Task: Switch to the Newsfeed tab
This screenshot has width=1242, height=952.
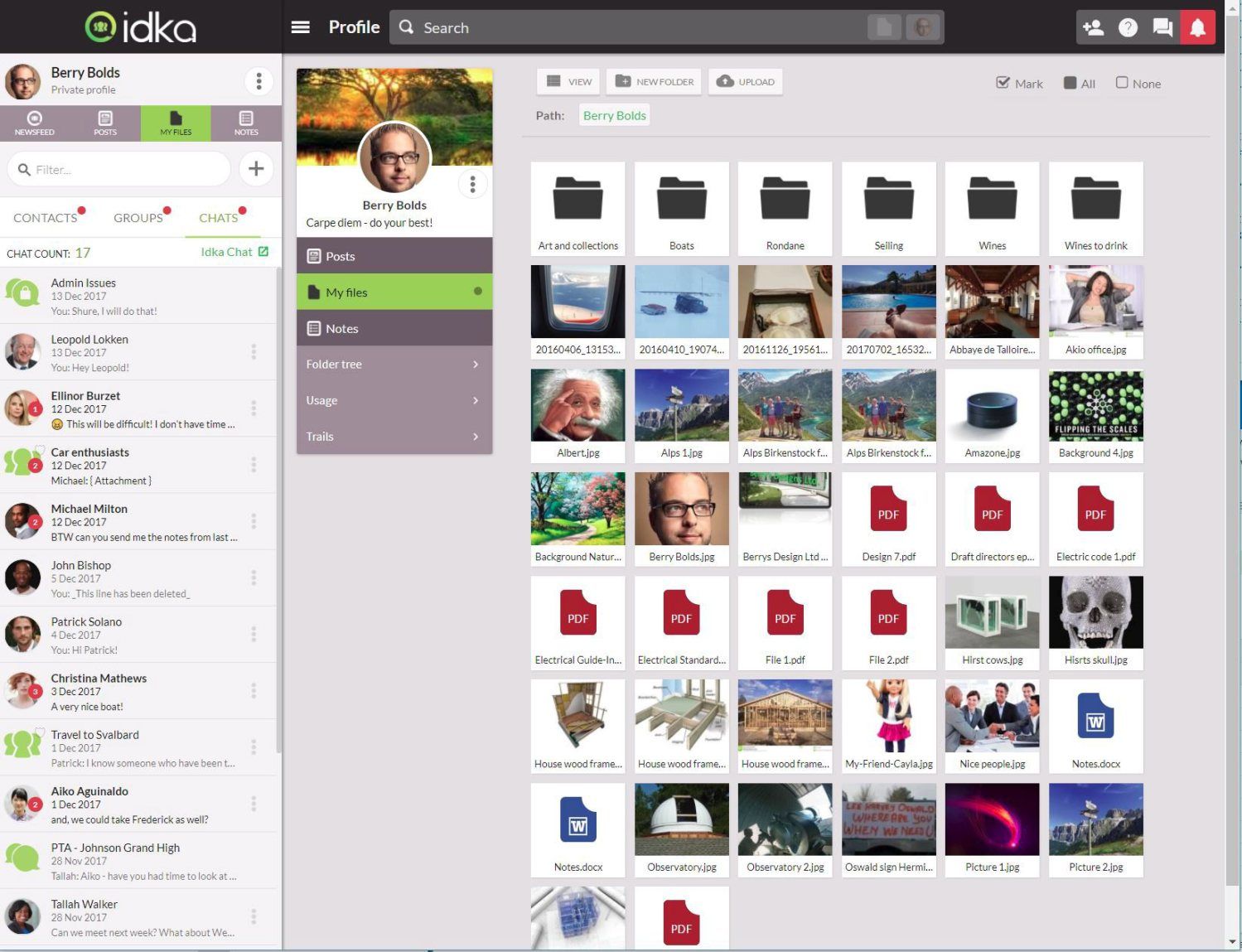Action: (x=35, y=123)
